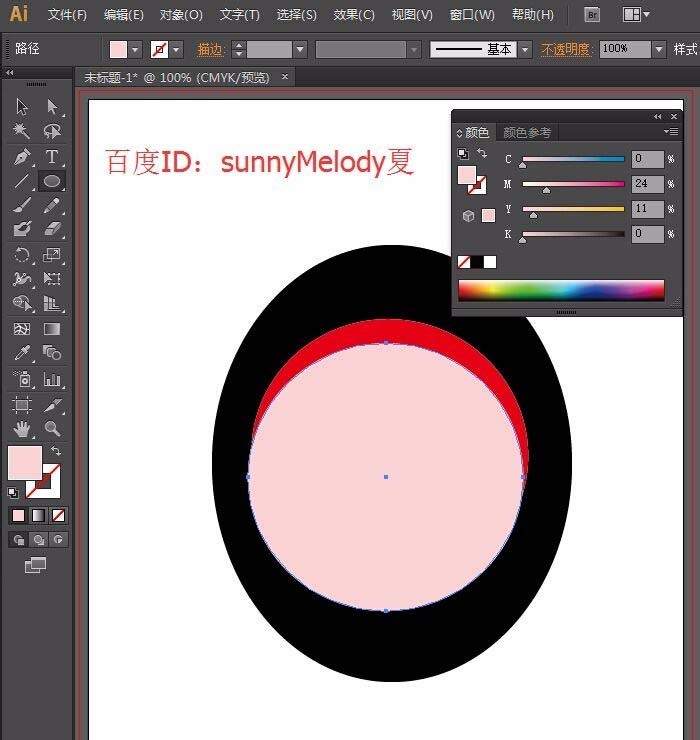Reset default fill and stroke in toolbox
The width and height of the screenshot is (700, 740).
click(13, 493)
